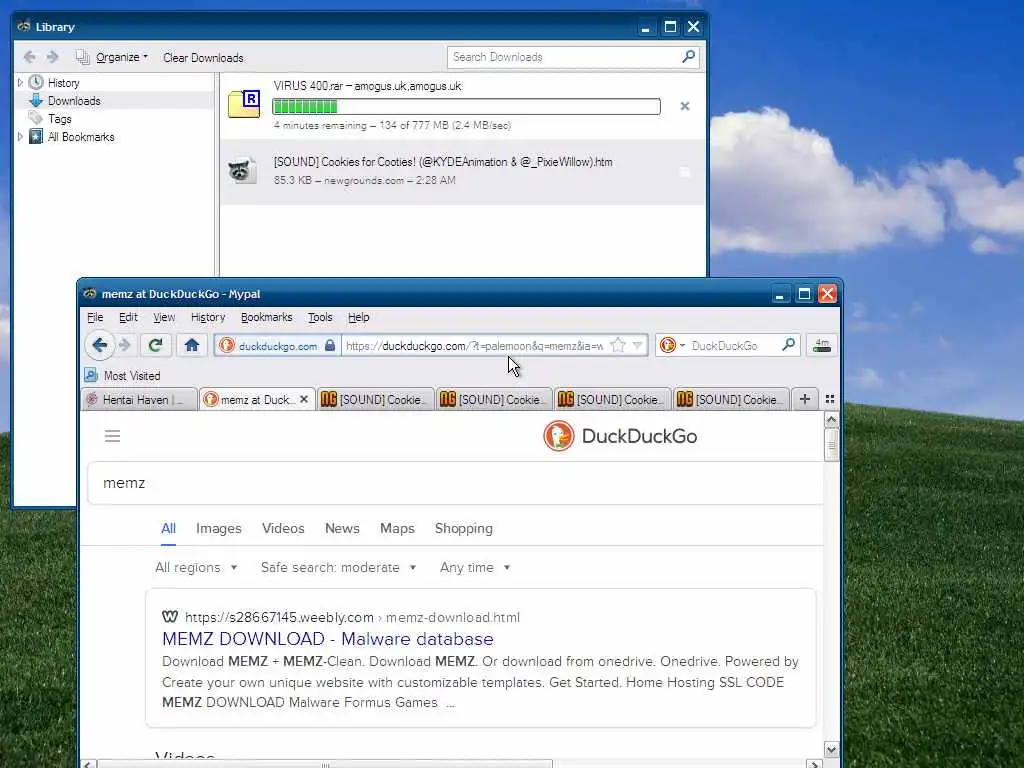Expand All Bookmarks in Library sidebar

(20, 136)
